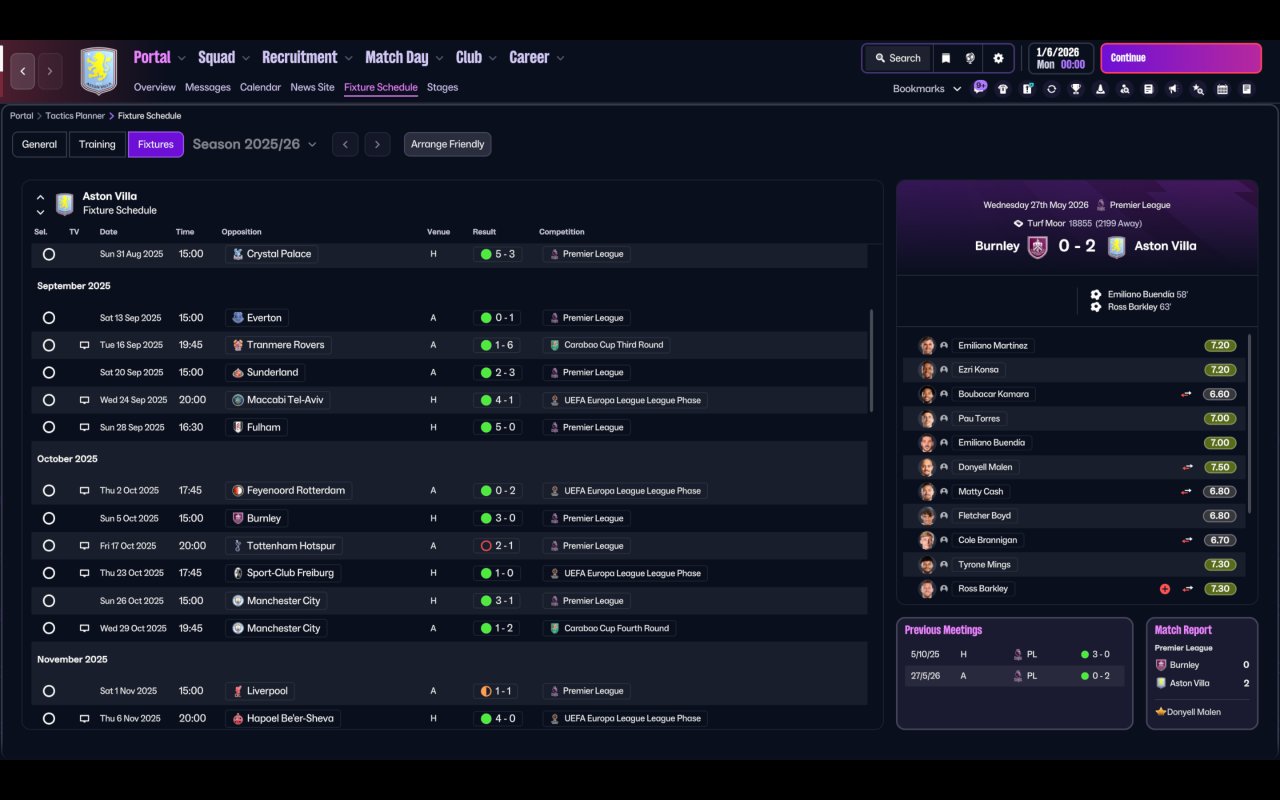Open the bookmark icon beside Search
The height and width of the screenshot is (800, 1280).
click(x=945, y=58)
